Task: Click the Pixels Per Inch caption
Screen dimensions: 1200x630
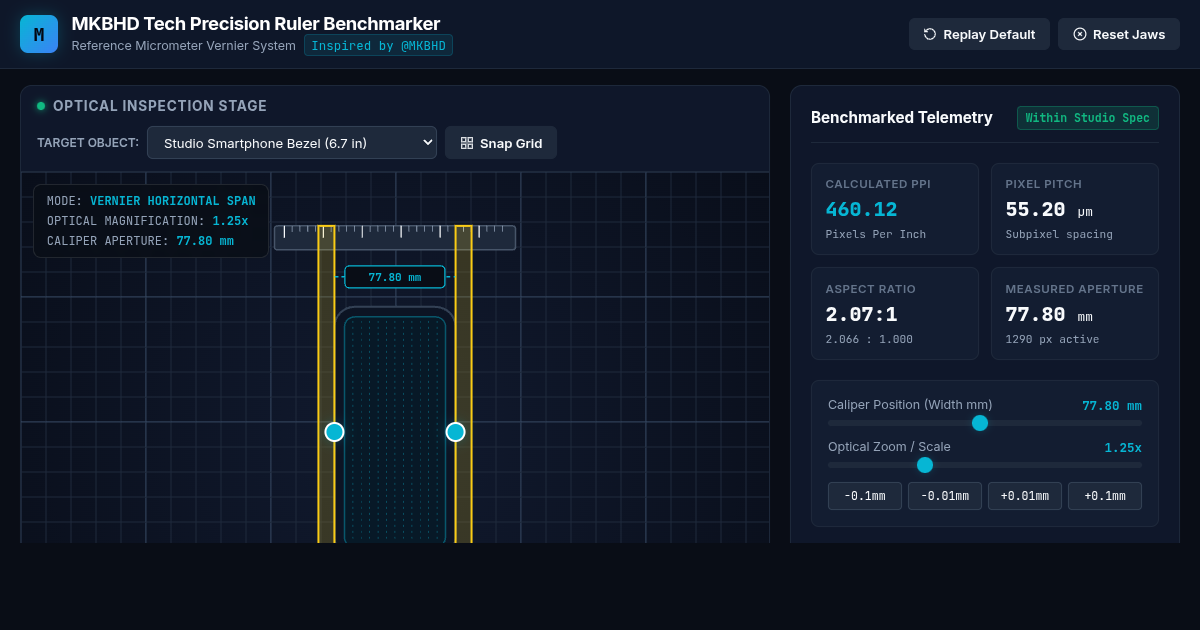Action: 876,234
